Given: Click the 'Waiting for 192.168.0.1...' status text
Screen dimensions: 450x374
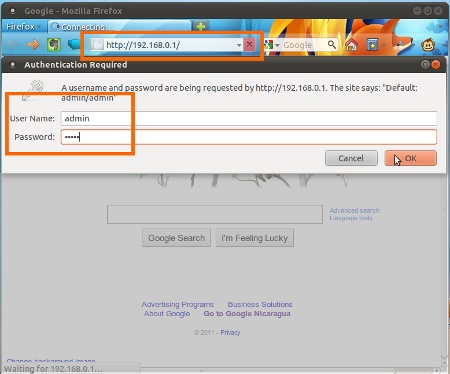Looking at the screenshot, I should click(53, 369).
